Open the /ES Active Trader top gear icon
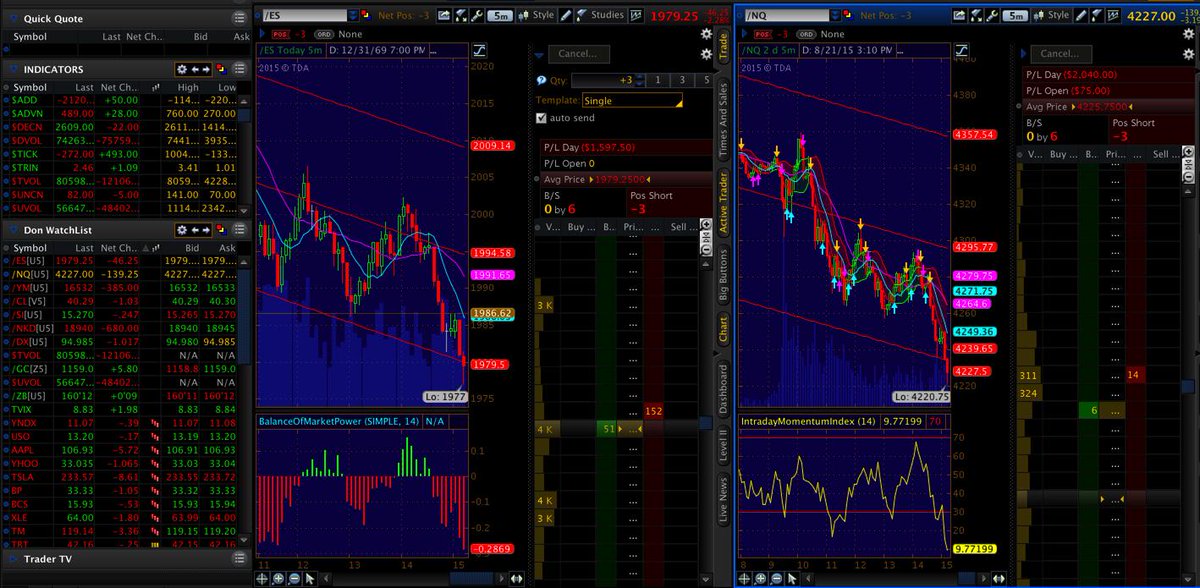This screenshot has width=1200, height=588. [706, 34]
